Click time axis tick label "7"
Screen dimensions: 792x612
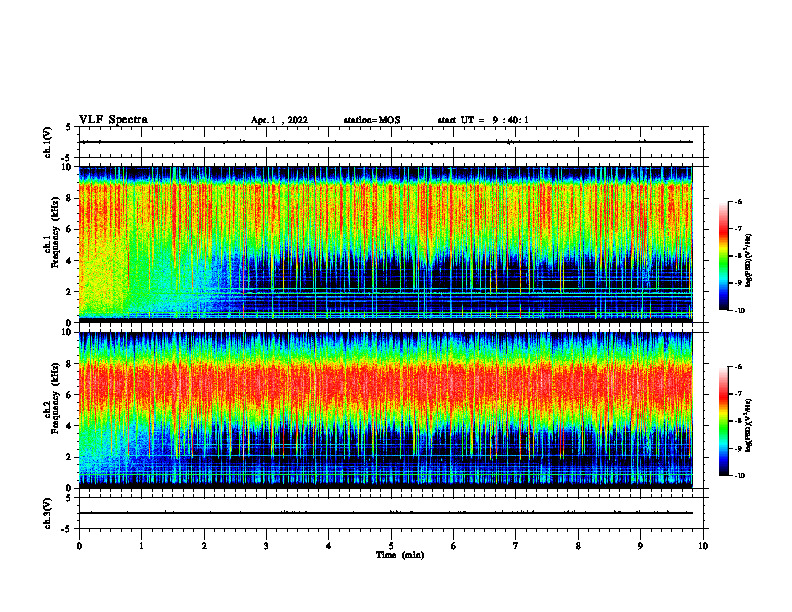pyautogui.click(x=516, y=546)
